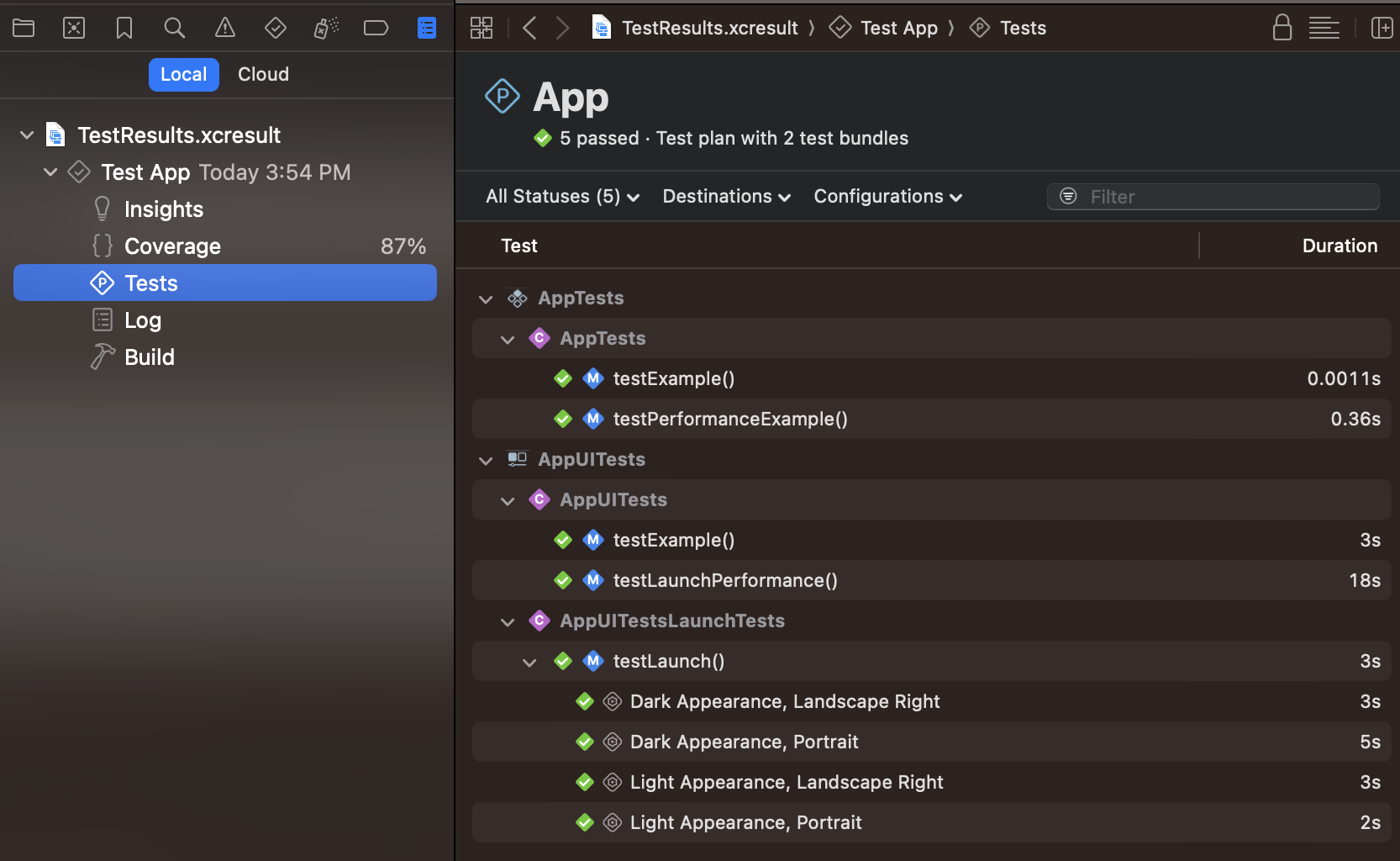Select Dark Appearance, Portrait row
This screenshot has width=1400, height=861.
931,742
